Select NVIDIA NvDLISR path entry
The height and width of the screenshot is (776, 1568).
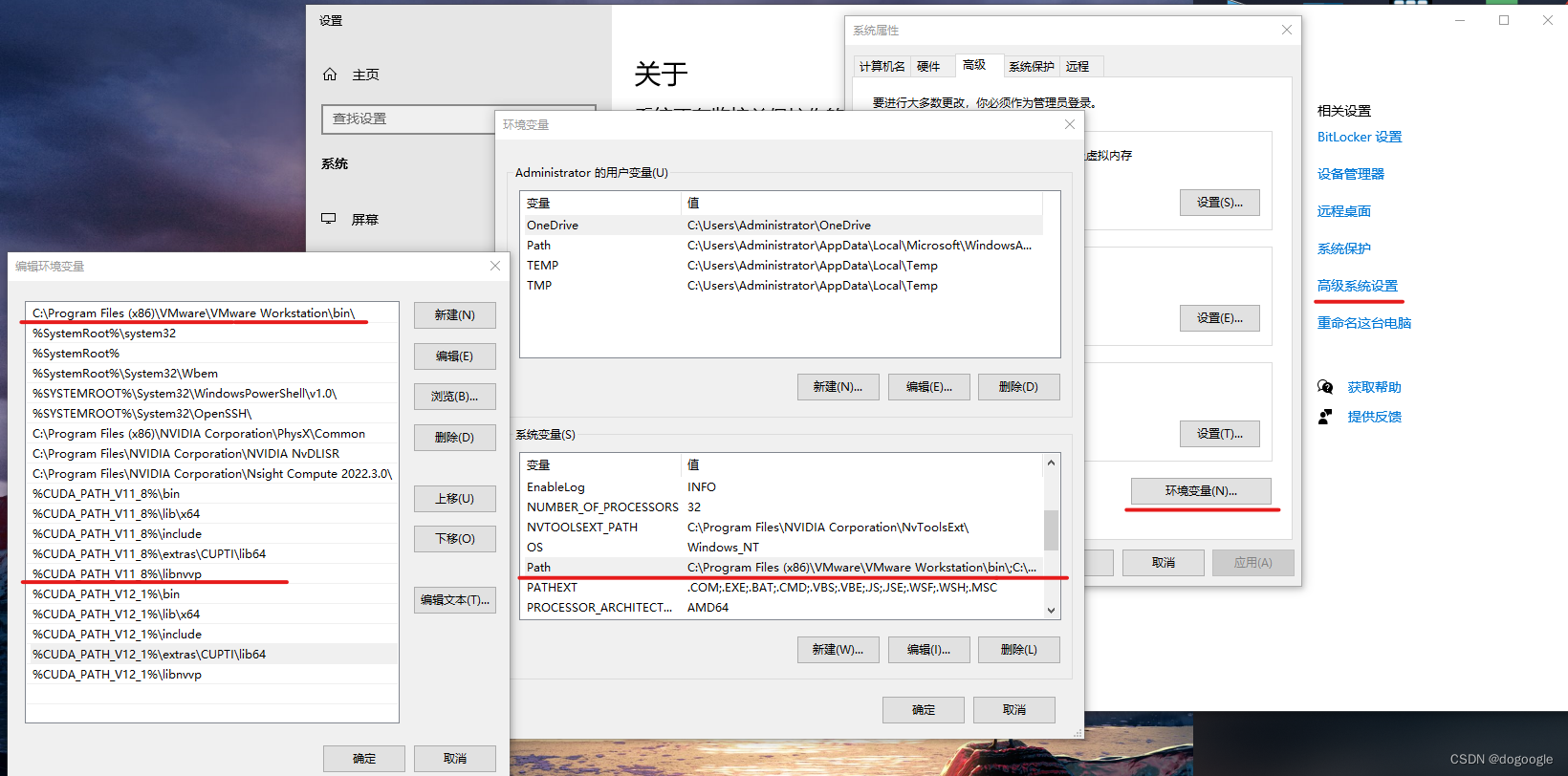(212, 454)
